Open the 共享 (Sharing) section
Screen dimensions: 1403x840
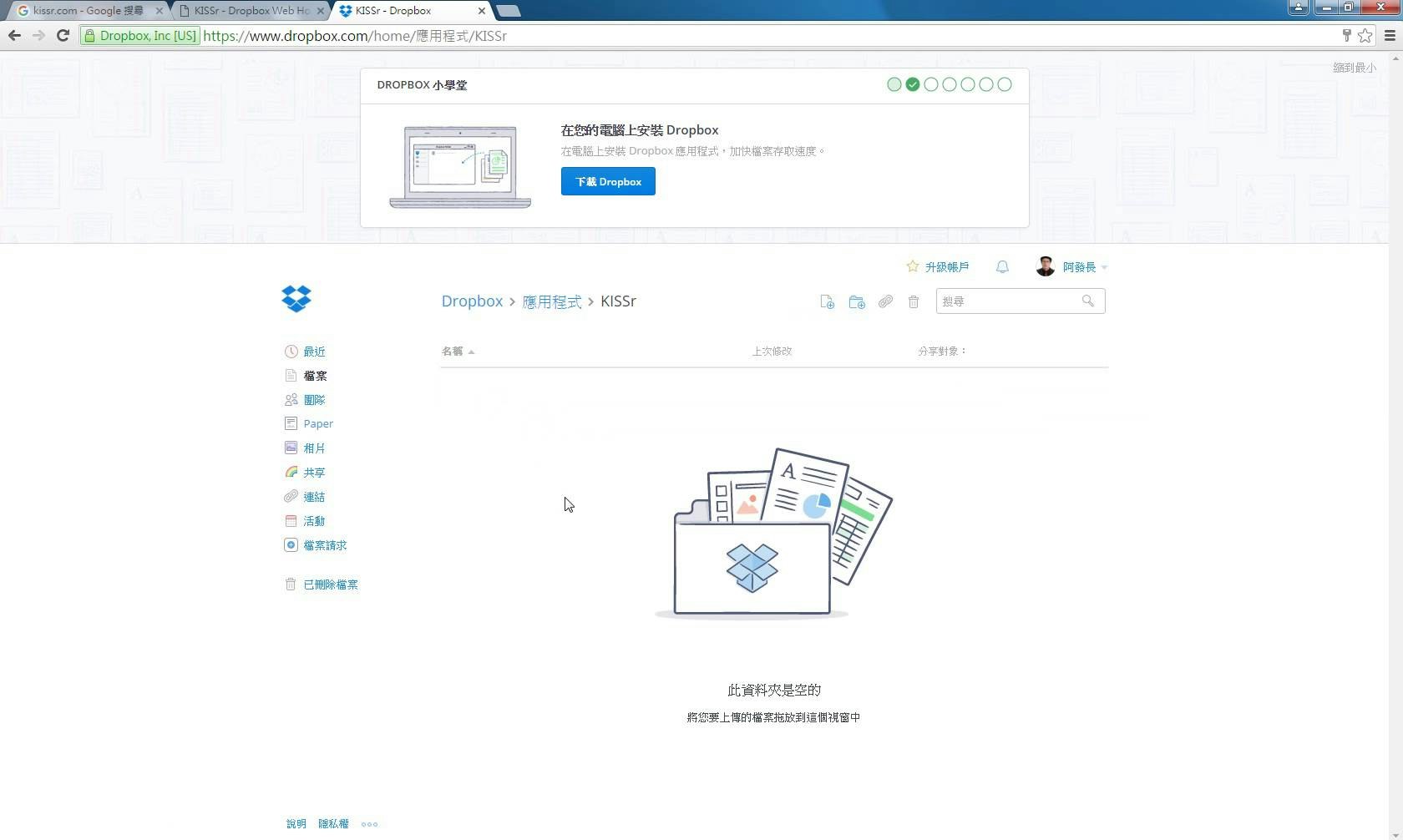314,473
